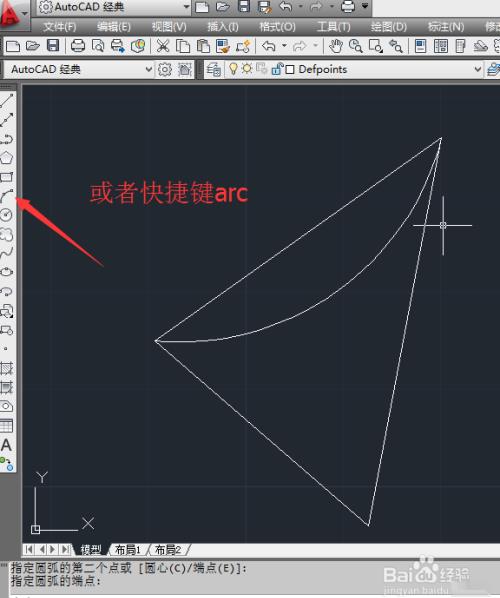Click the Publish icon in Standard toolbar
Screen dimensions: 500x598
pos(118,46)
